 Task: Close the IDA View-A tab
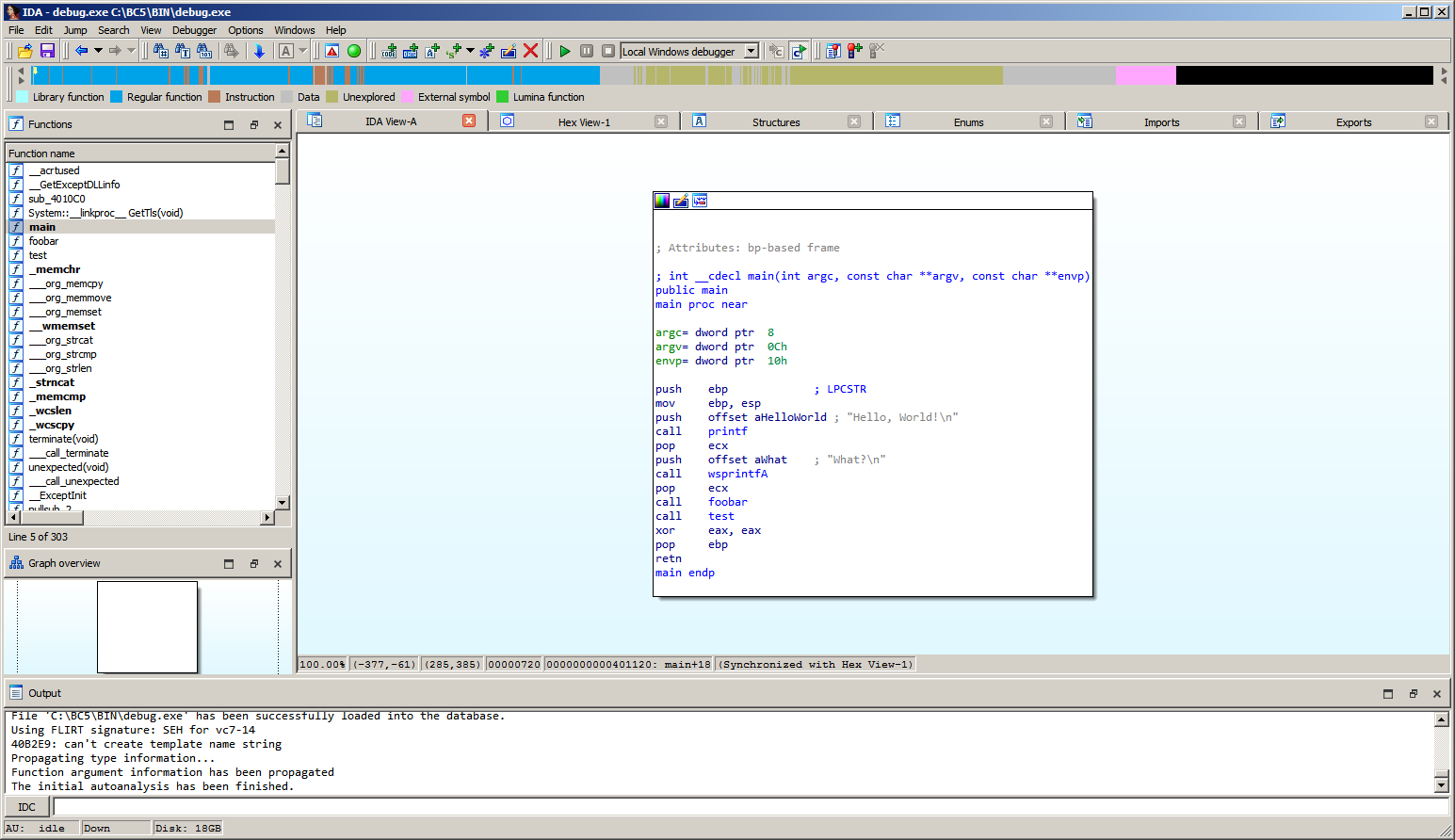[469, 121]
